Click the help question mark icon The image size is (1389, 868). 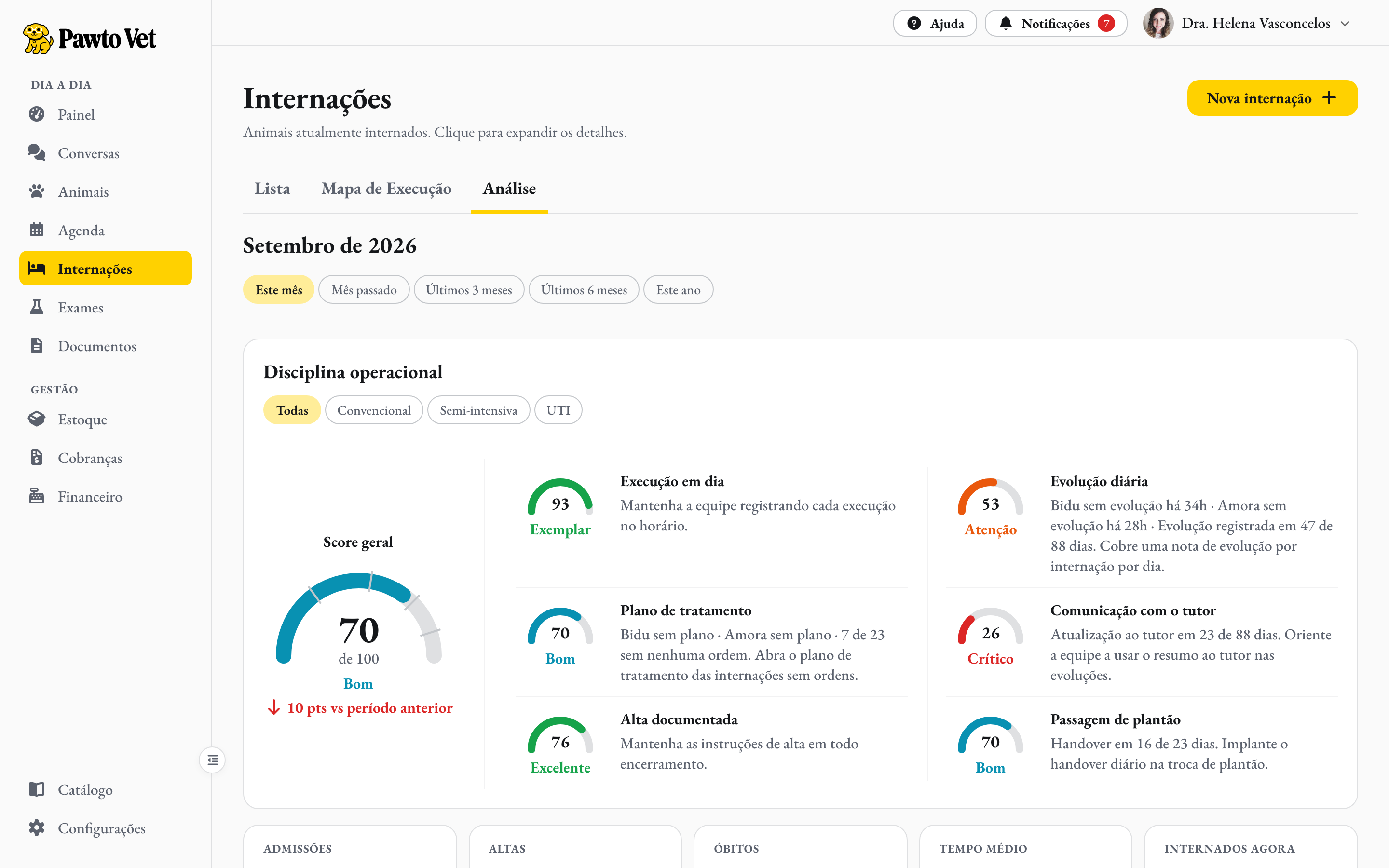pos(914,24)
